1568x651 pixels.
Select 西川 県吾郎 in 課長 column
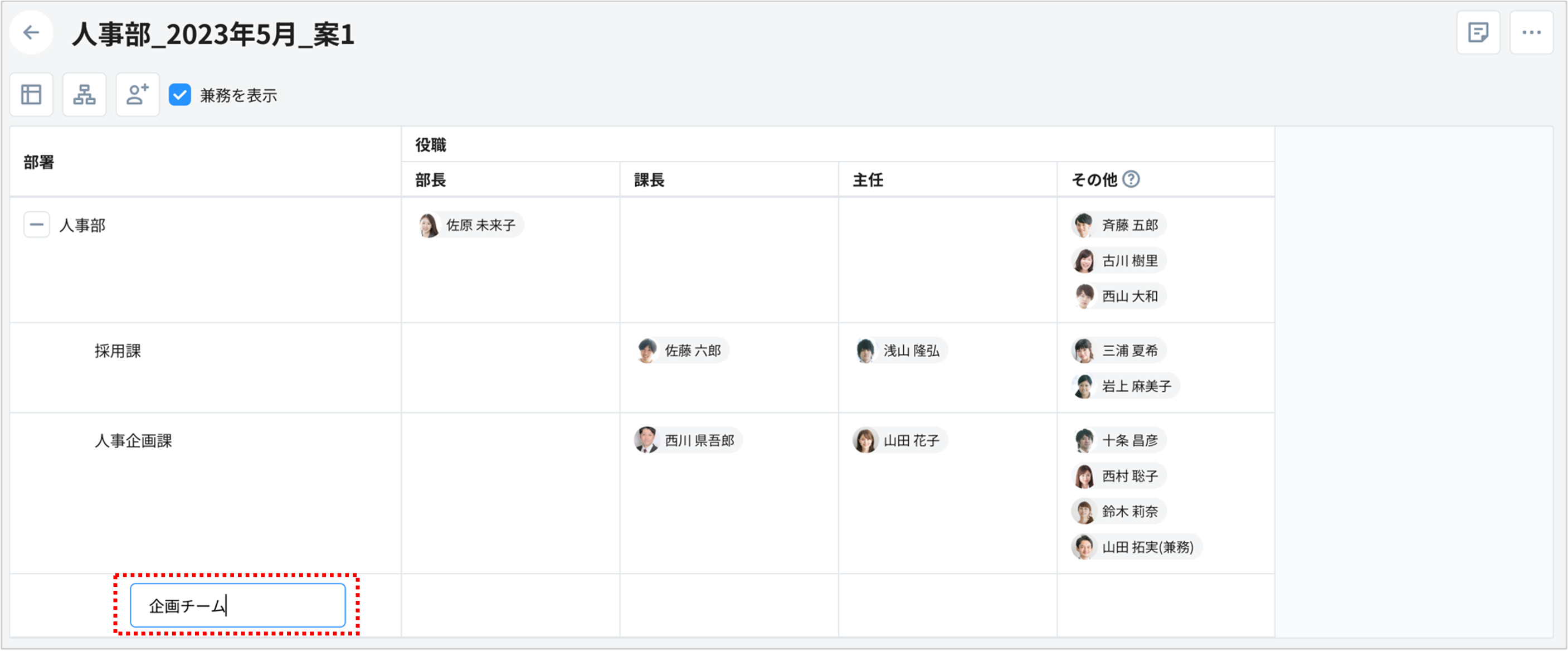tap(688, 440)
